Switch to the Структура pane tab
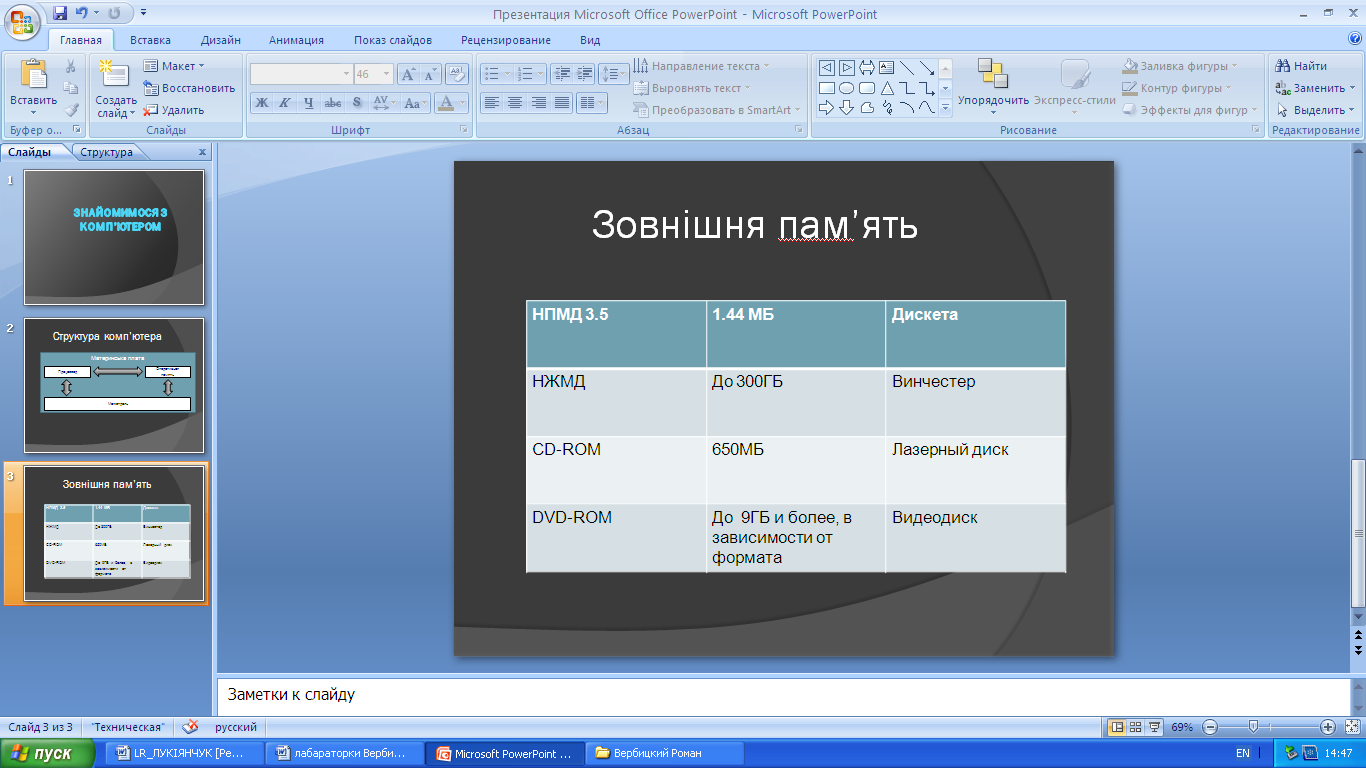Screen dimensions: 1366x768 click(x=106, y=152)
